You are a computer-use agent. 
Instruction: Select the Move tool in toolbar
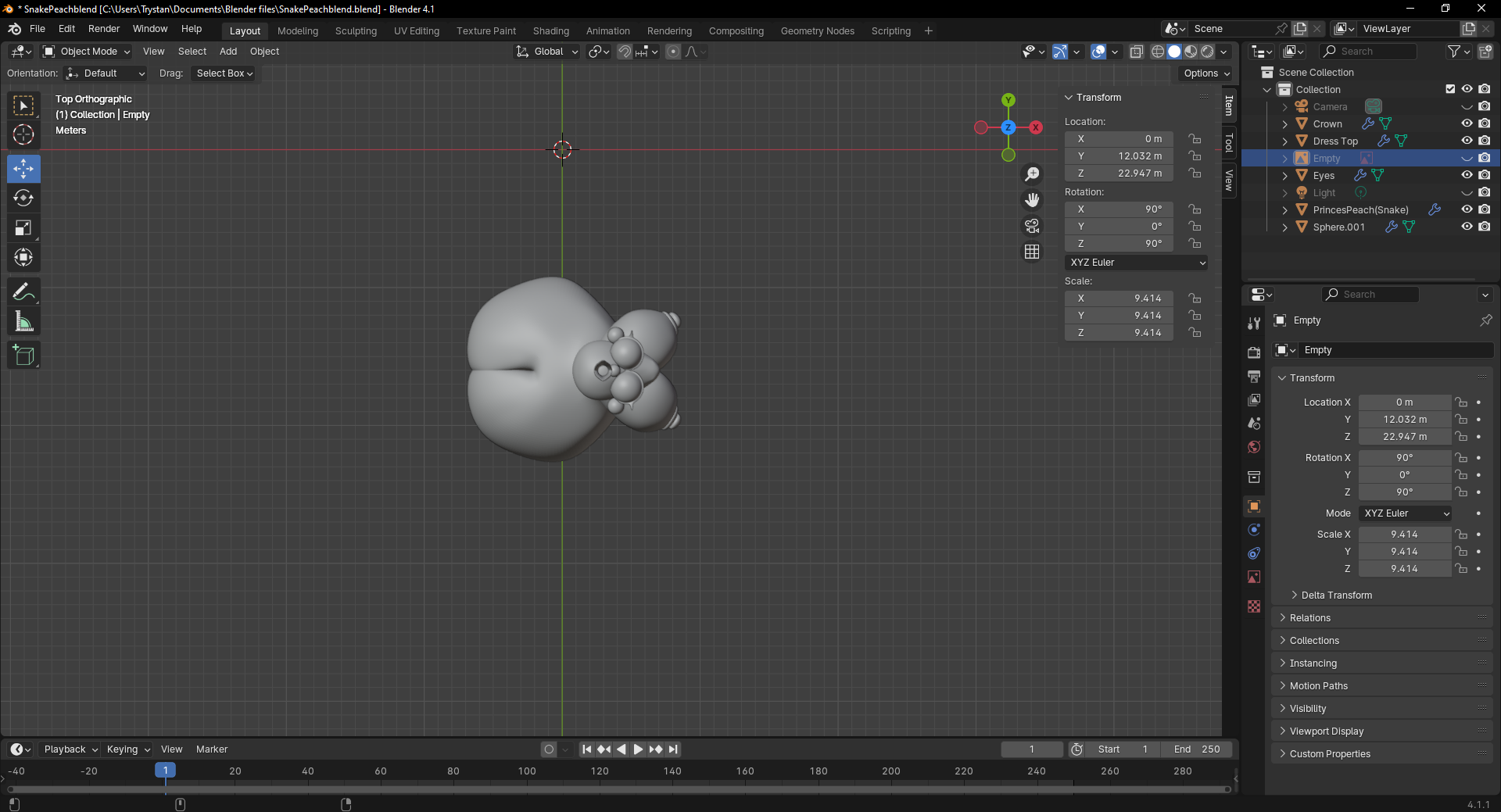23,169
